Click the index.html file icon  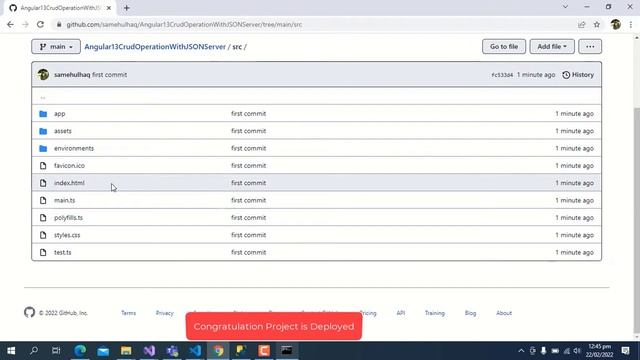43,183
